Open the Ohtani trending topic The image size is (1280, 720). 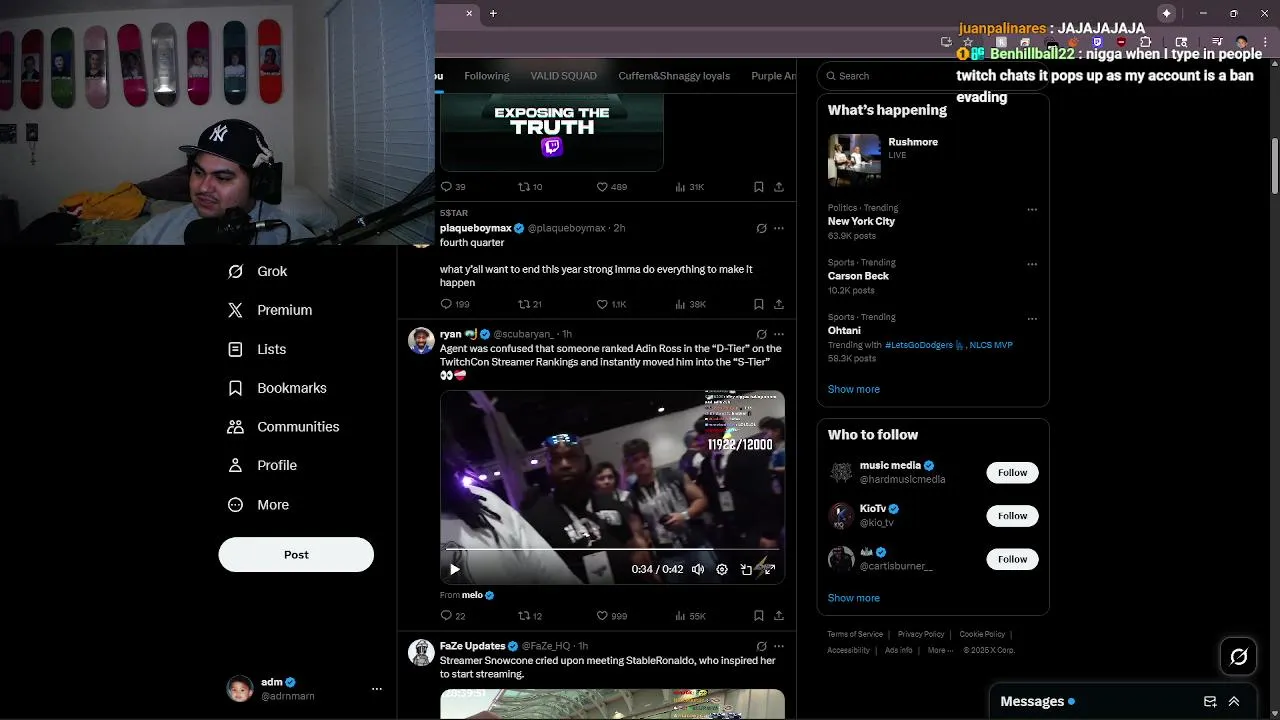844,331
